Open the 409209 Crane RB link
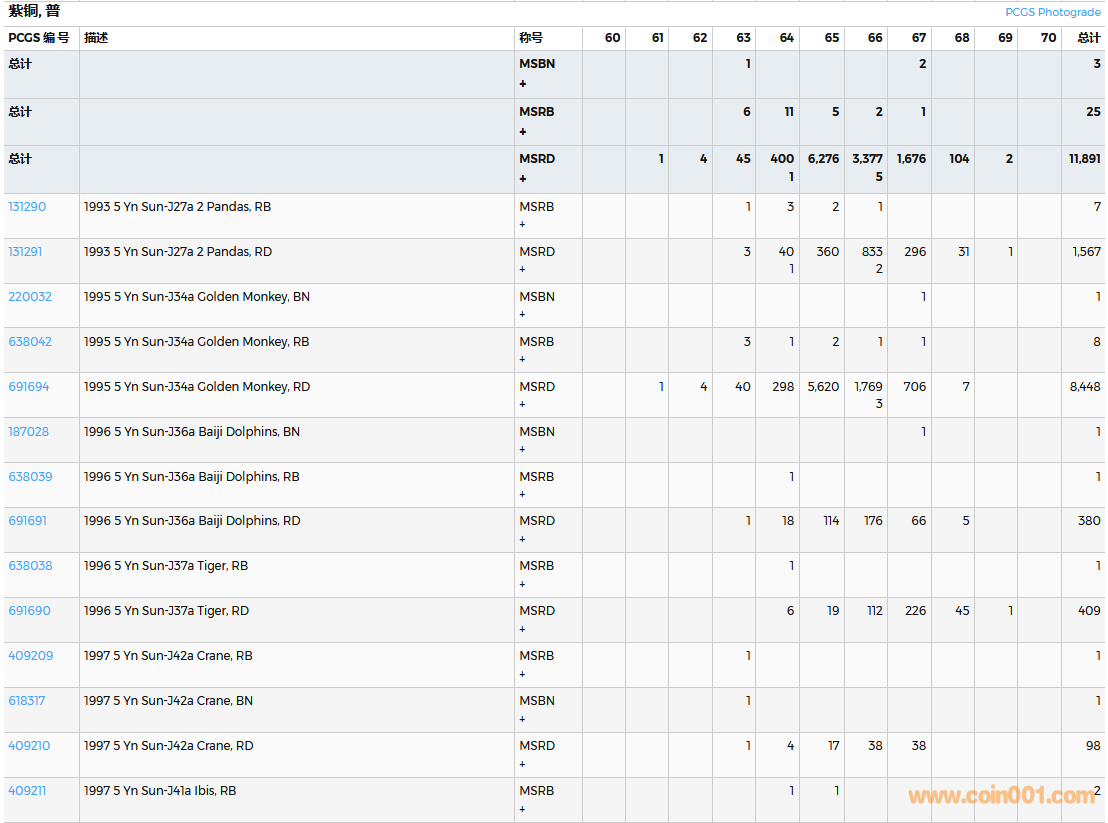The image size is (1108, 823). 30,656
